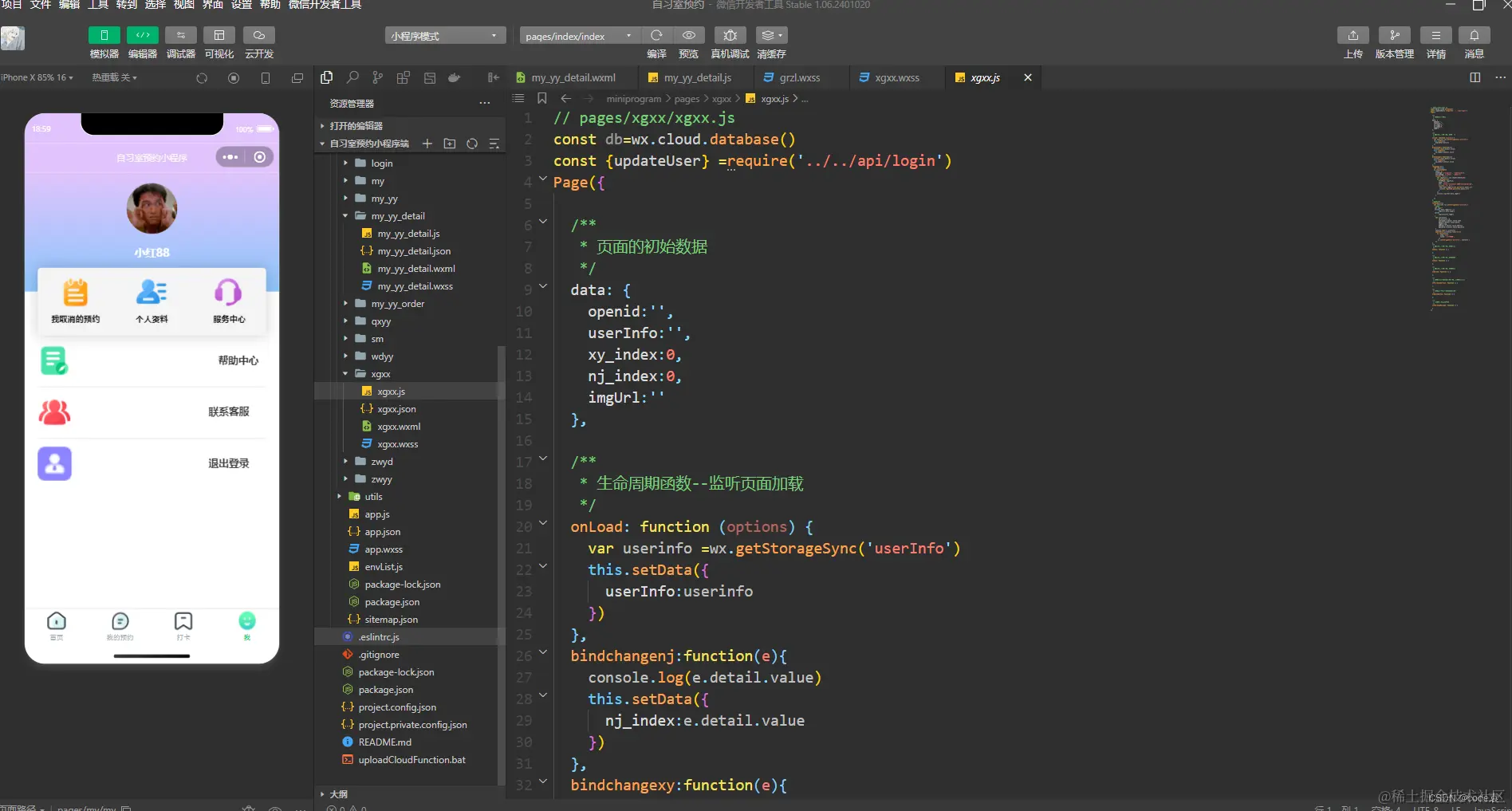Tap personal profile in simulator
Image resolution: width=1512 pixels, height=811 pixels.
click(x=152, y=301)
